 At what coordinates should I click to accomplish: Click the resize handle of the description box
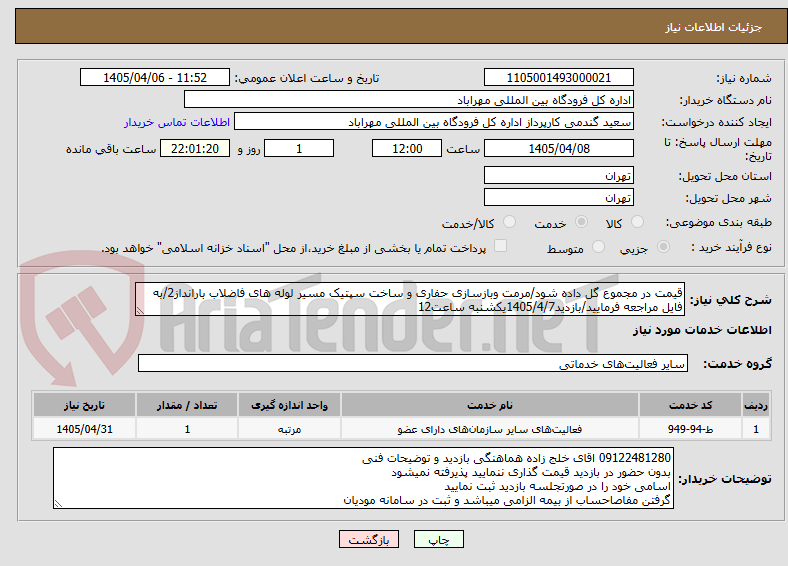pyautogui.click(x=140, y=311)
